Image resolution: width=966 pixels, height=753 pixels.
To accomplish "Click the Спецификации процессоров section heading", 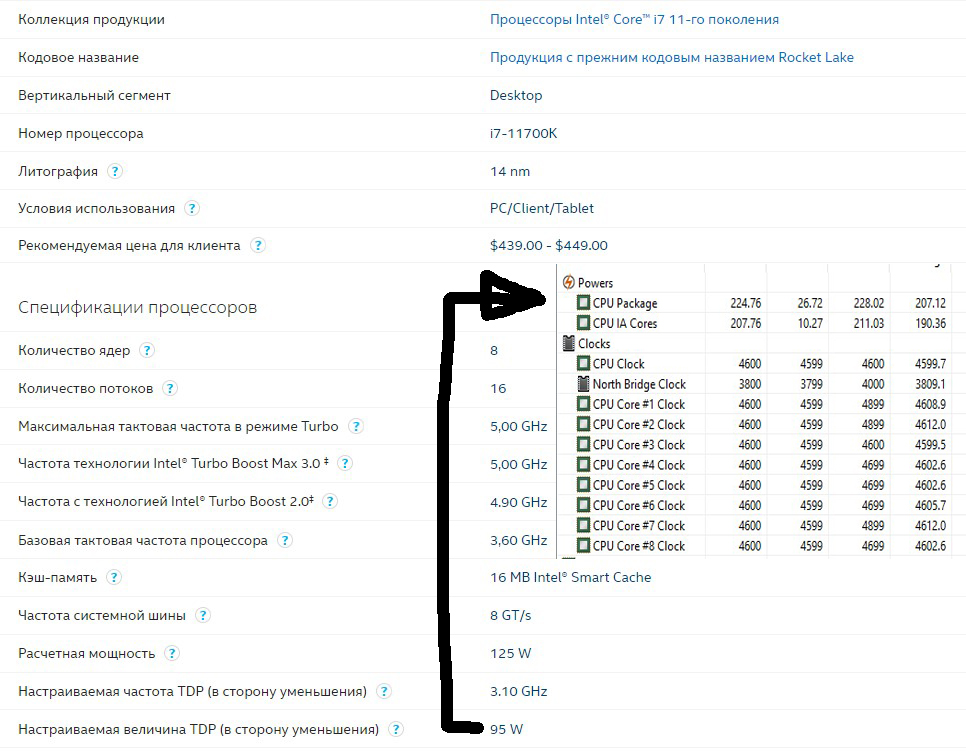I will [x=137, y=307].
